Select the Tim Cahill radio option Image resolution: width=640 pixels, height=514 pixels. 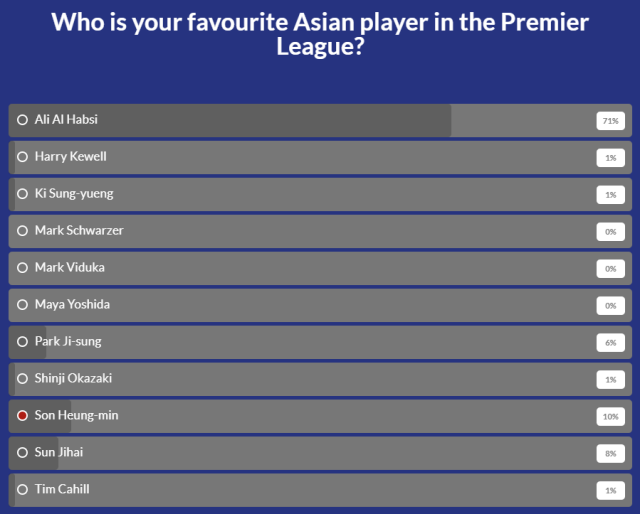pos(22,489)
